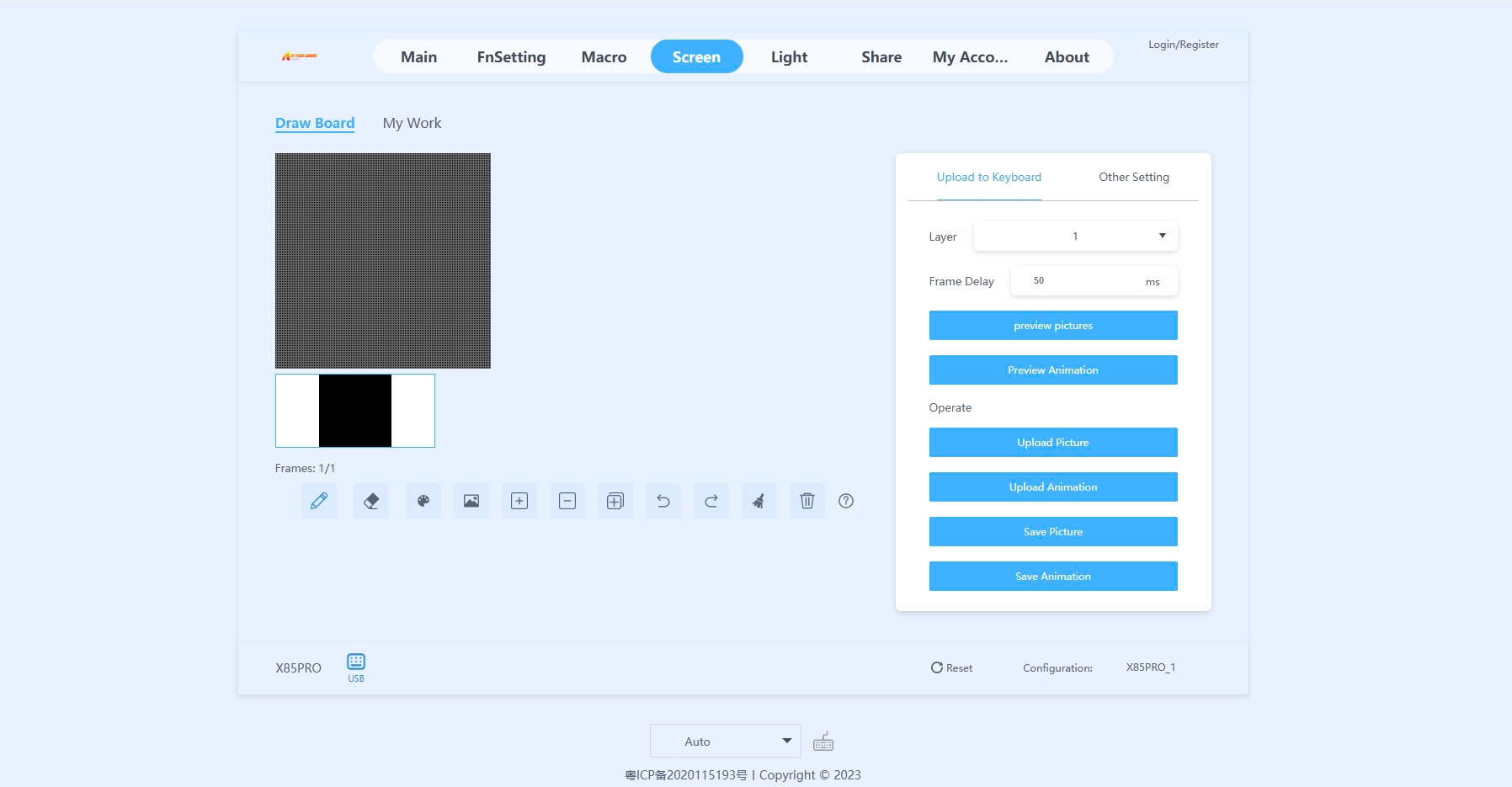Remove frame with minus icon
Image resolution: width=1512 pixels, height=787 pixels.
point(567,501)
